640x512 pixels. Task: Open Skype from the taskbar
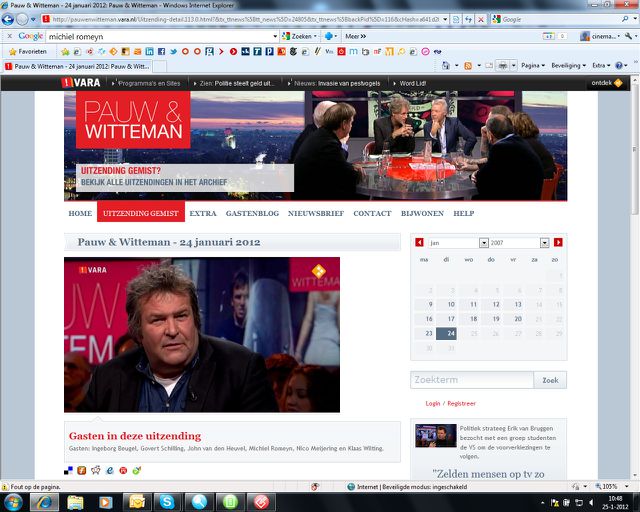[167, 502]
